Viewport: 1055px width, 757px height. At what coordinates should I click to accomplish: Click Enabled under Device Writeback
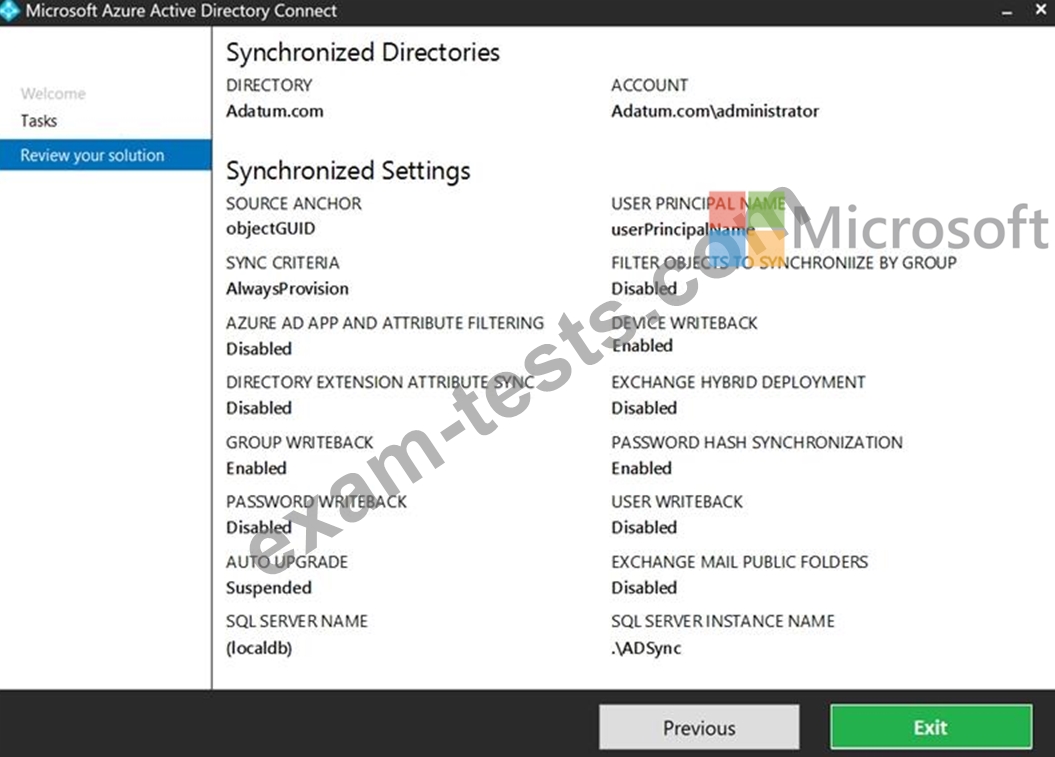(642, 346)
